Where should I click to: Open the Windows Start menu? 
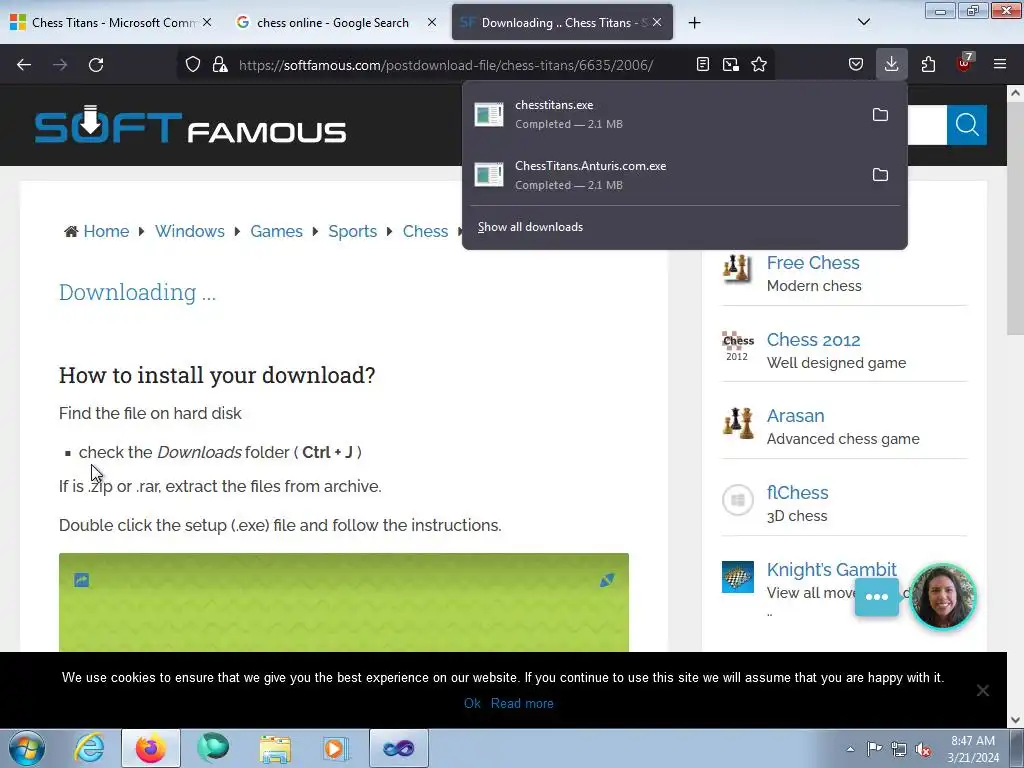pyautogui.click(x=27, y=748)
